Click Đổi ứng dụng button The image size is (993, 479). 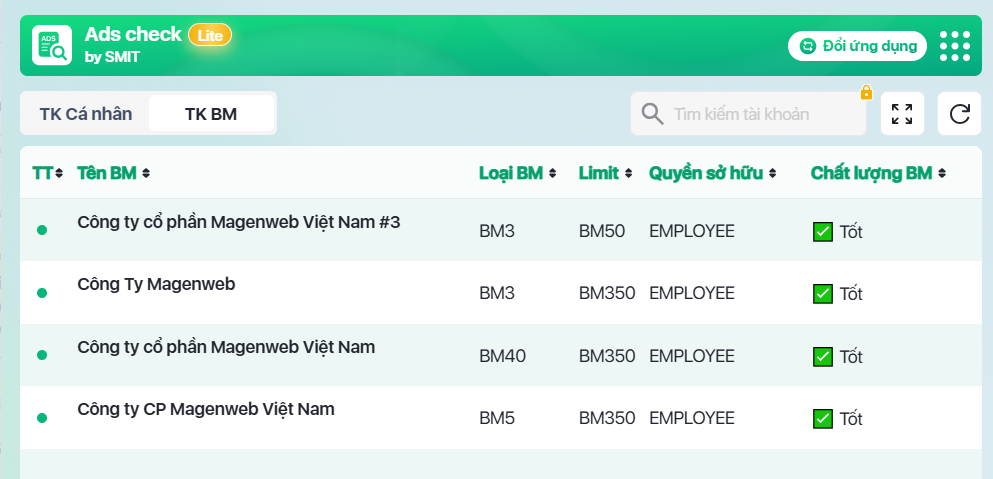point(857,46)
